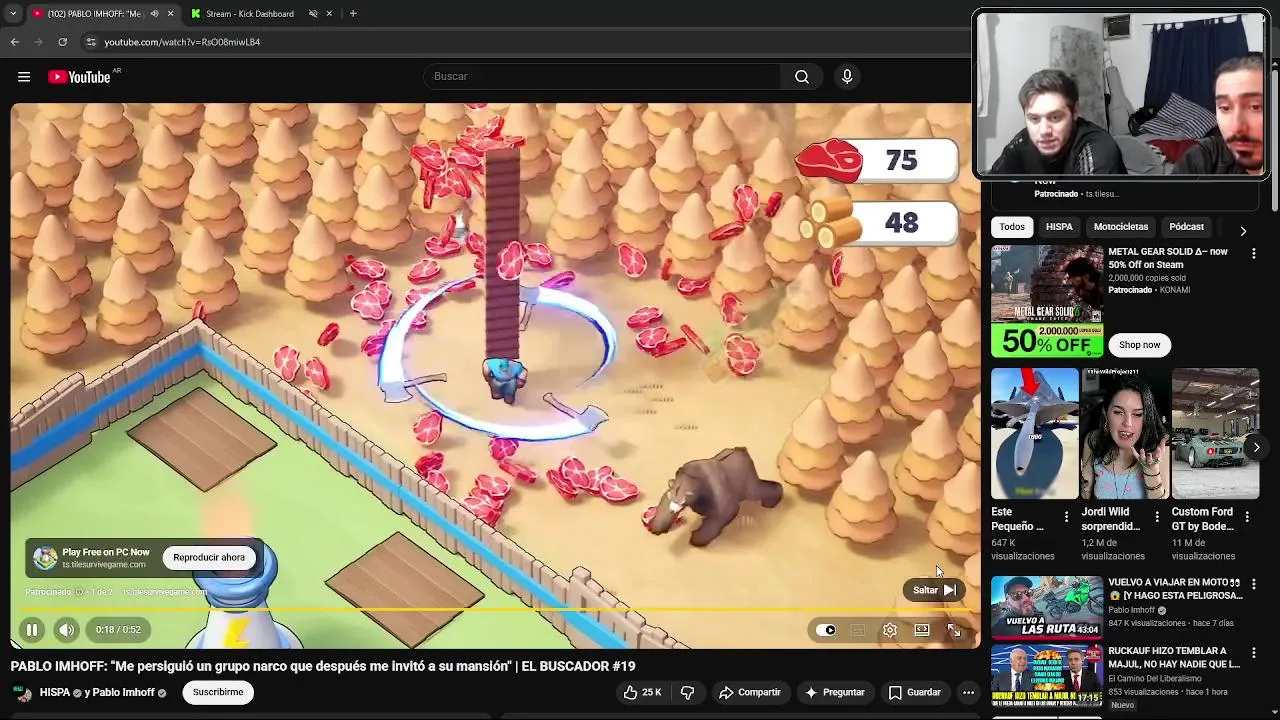This screenshot has width=1280, height=720.
Task: Open the drone Short 'Este Pequeño' thumbnail
Action: (1035, 433)
